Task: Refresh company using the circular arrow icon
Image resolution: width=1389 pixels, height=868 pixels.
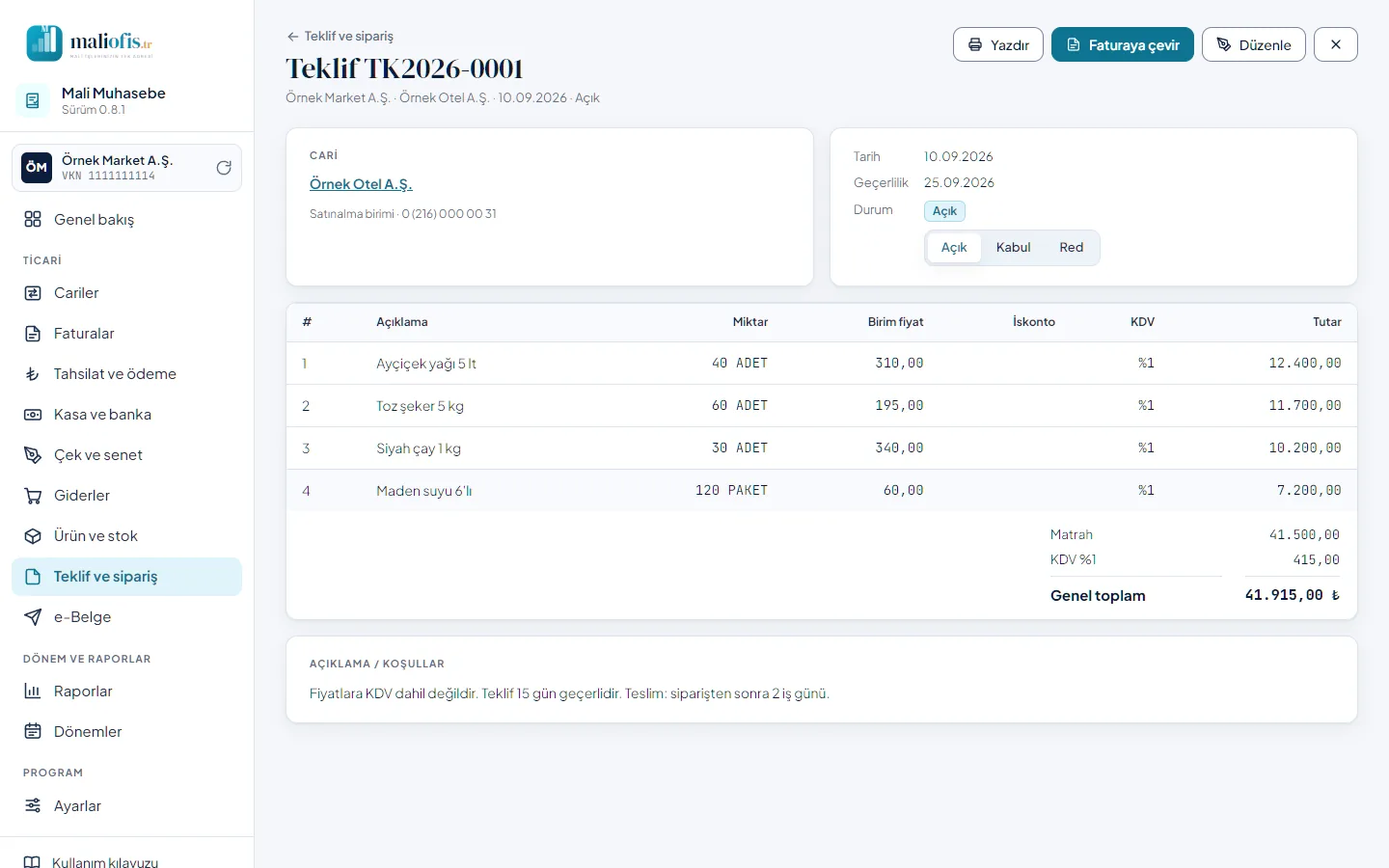Action: click(224, 168)
